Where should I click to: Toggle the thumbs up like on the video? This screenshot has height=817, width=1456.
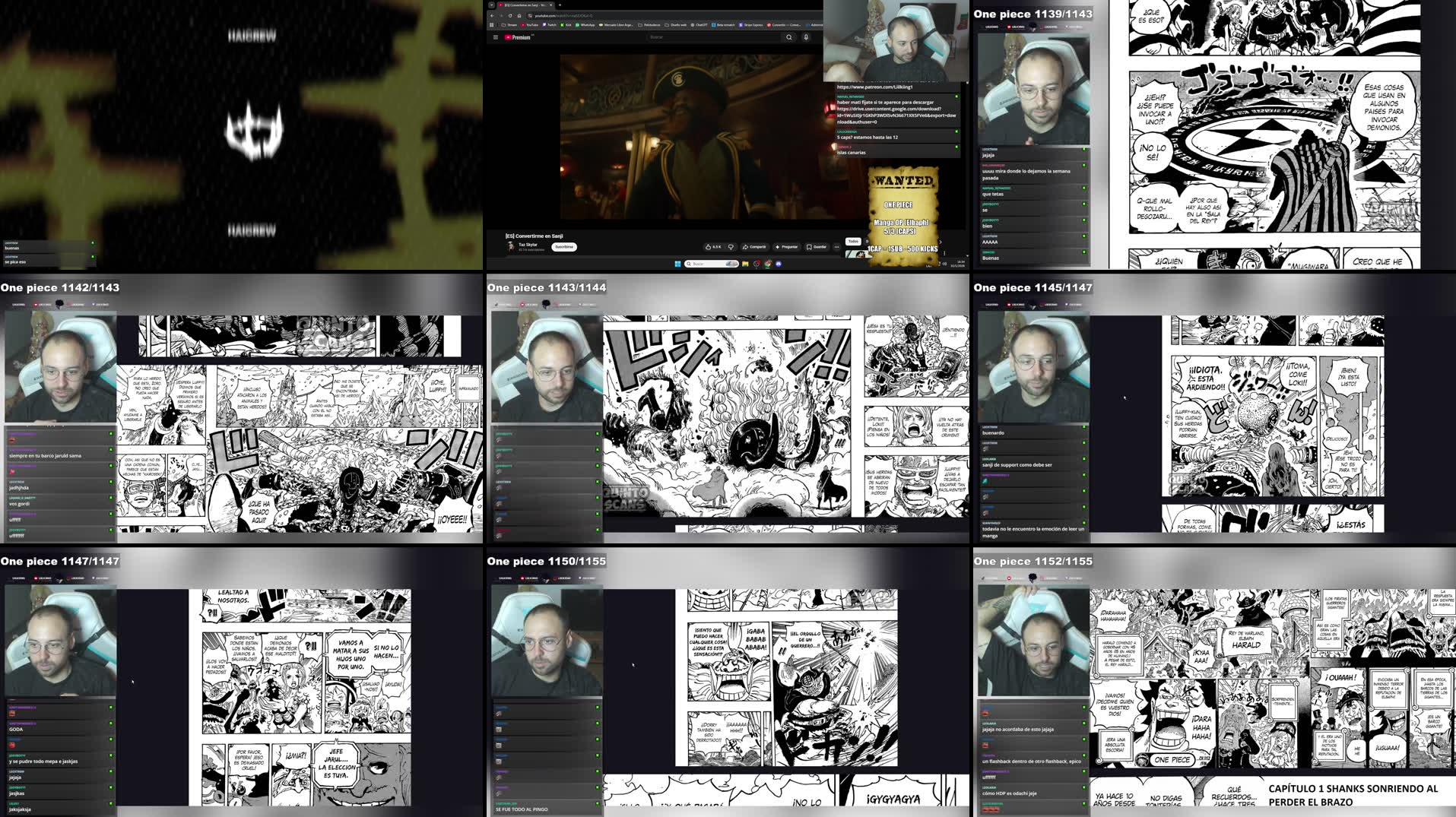point(707,246)
